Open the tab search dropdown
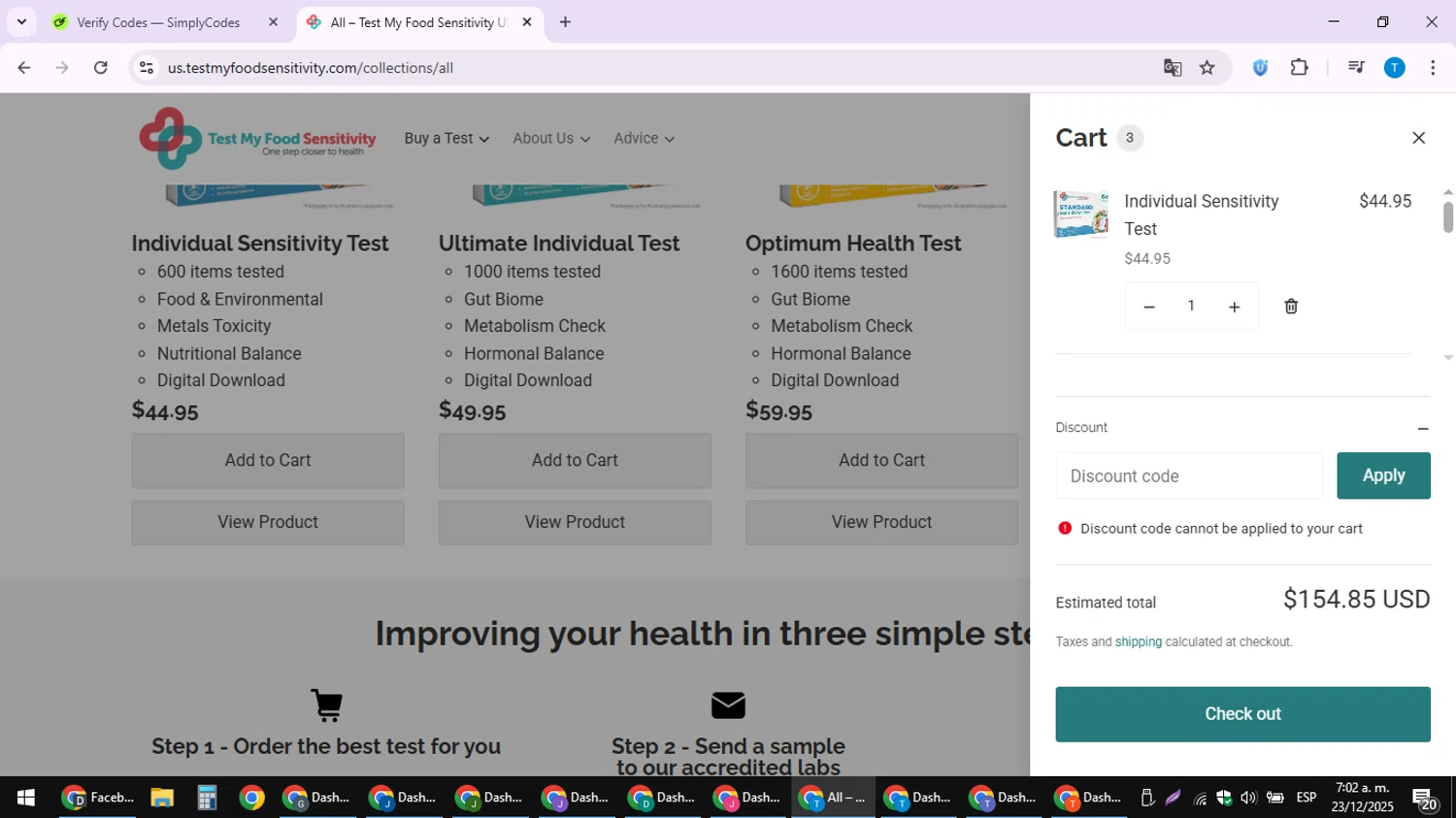The width and height of the screenshot is (1456, 818). [x=21, y=22]
